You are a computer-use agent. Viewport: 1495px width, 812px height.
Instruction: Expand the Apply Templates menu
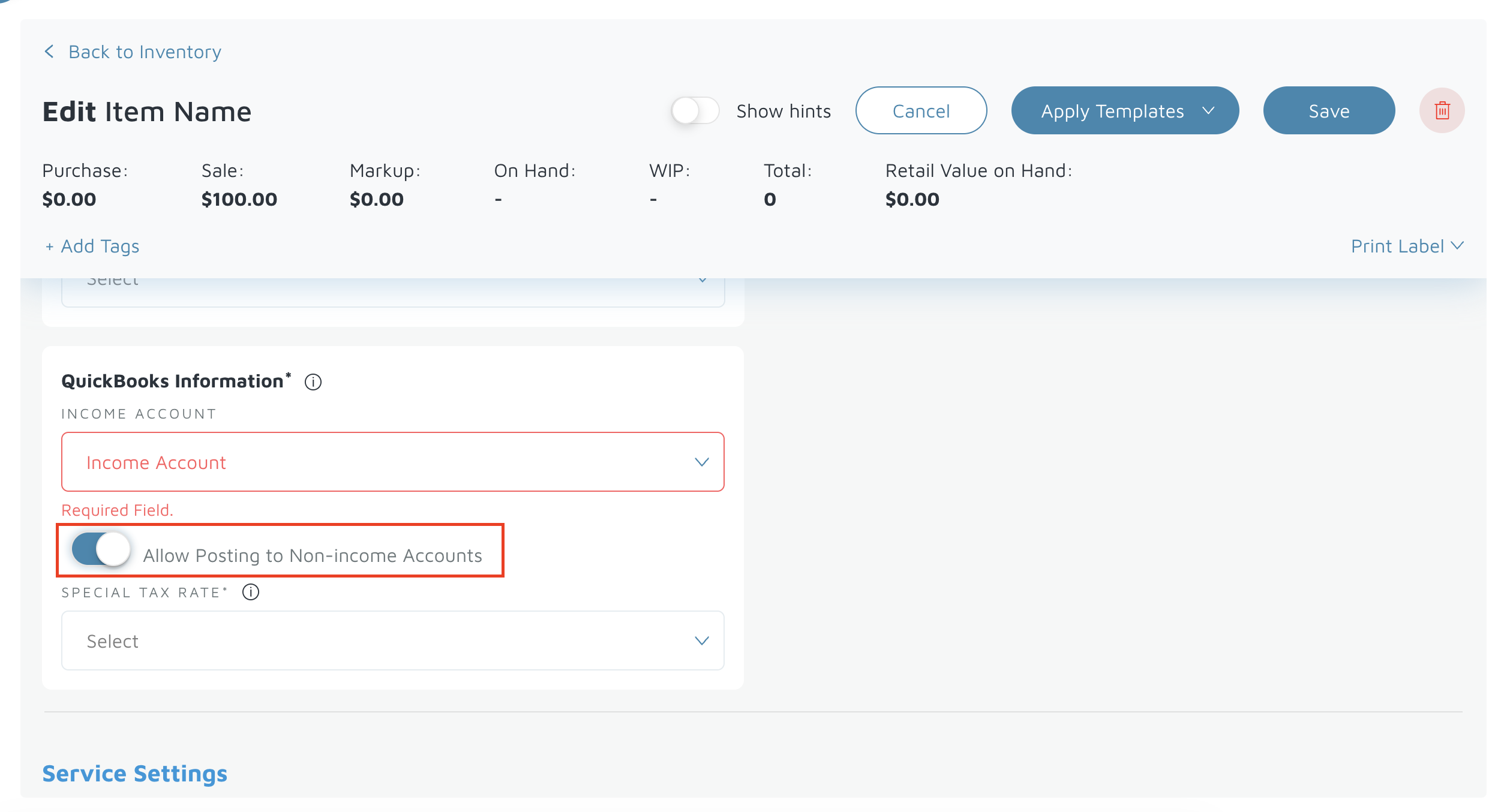point(1113,111)
